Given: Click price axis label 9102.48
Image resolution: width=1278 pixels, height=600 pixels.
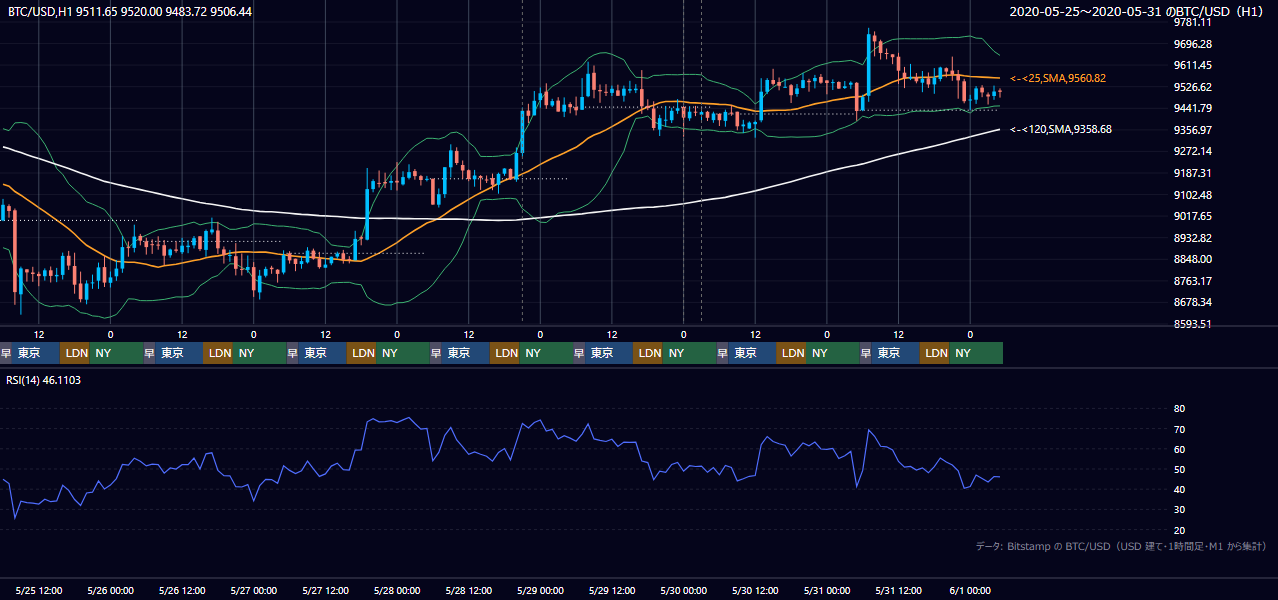Looking at the screenshot, I should point(1193,195).
